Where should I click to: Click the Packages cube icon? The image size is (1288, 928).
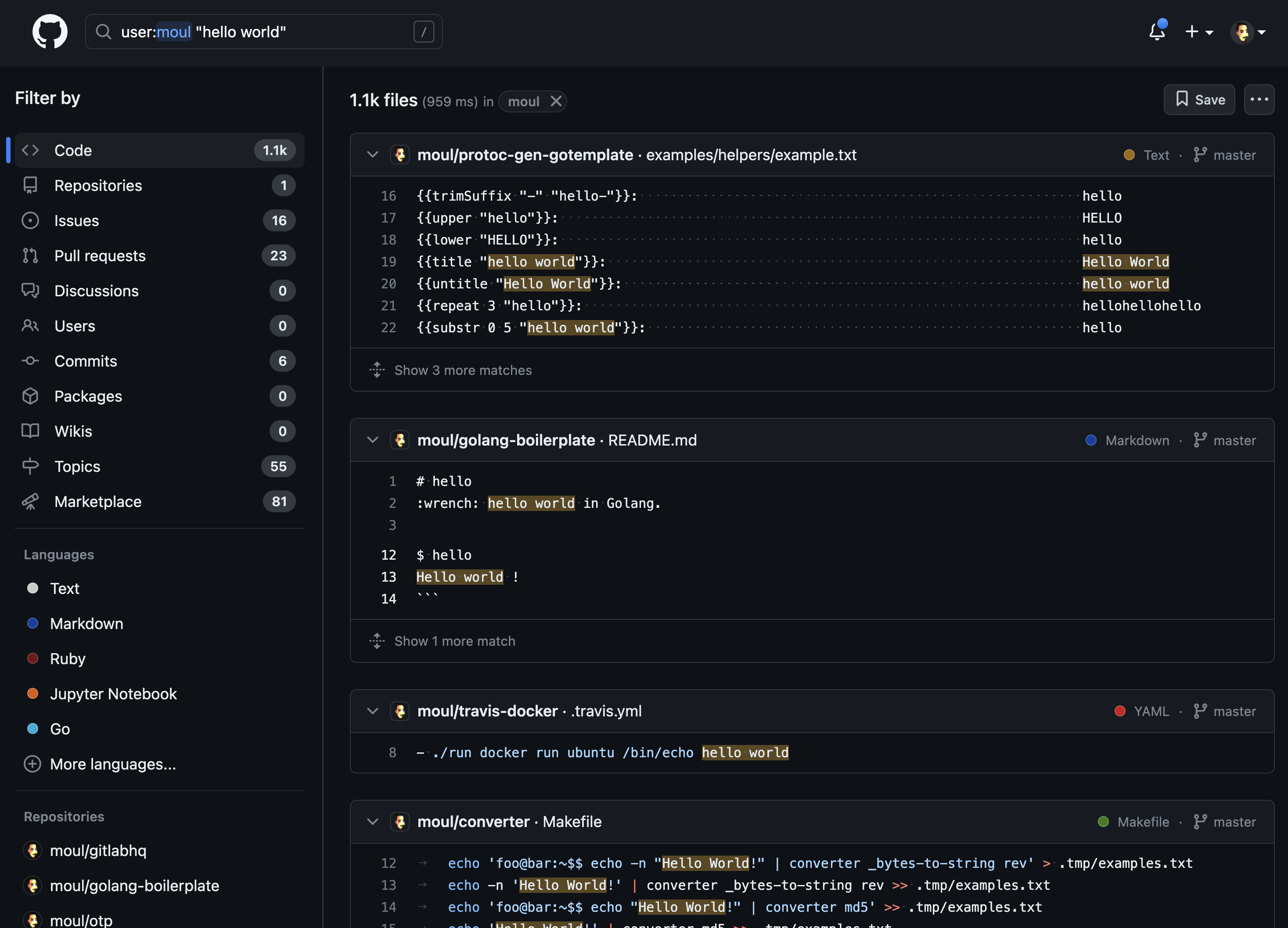pos(30,396)
